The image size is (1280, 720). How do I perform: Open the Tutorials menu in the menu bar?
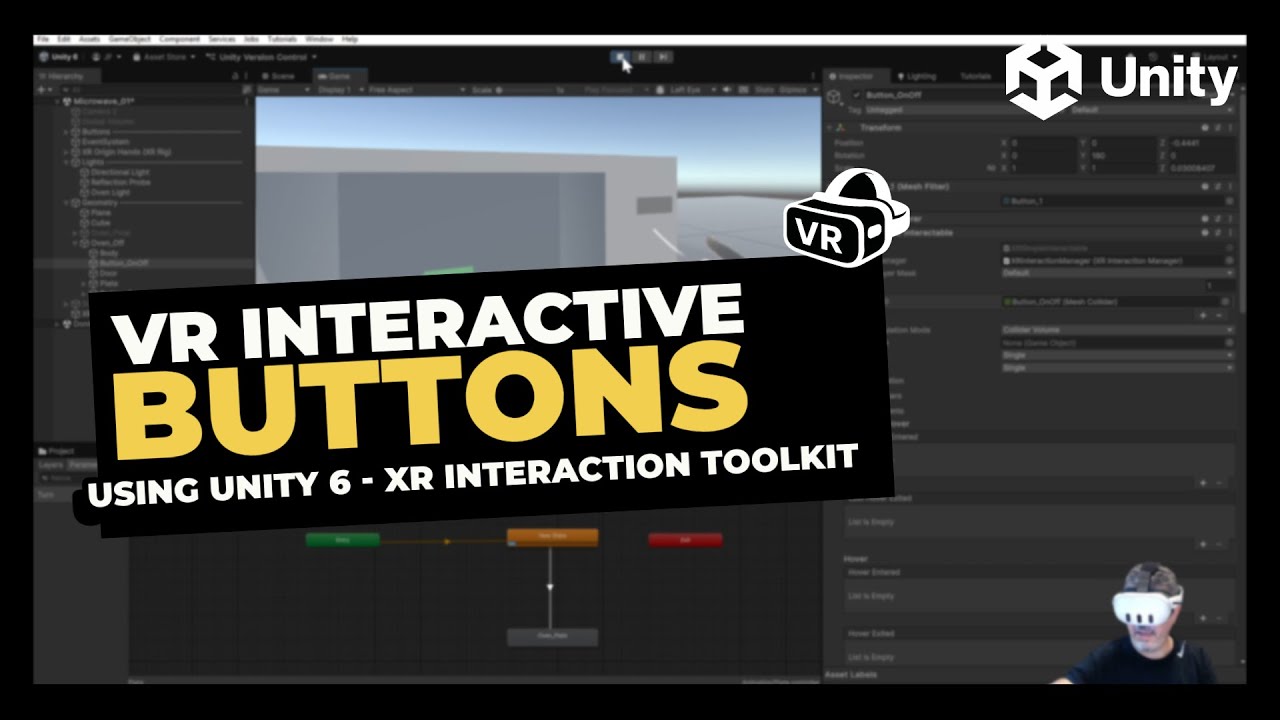click(x=283, y=39)
